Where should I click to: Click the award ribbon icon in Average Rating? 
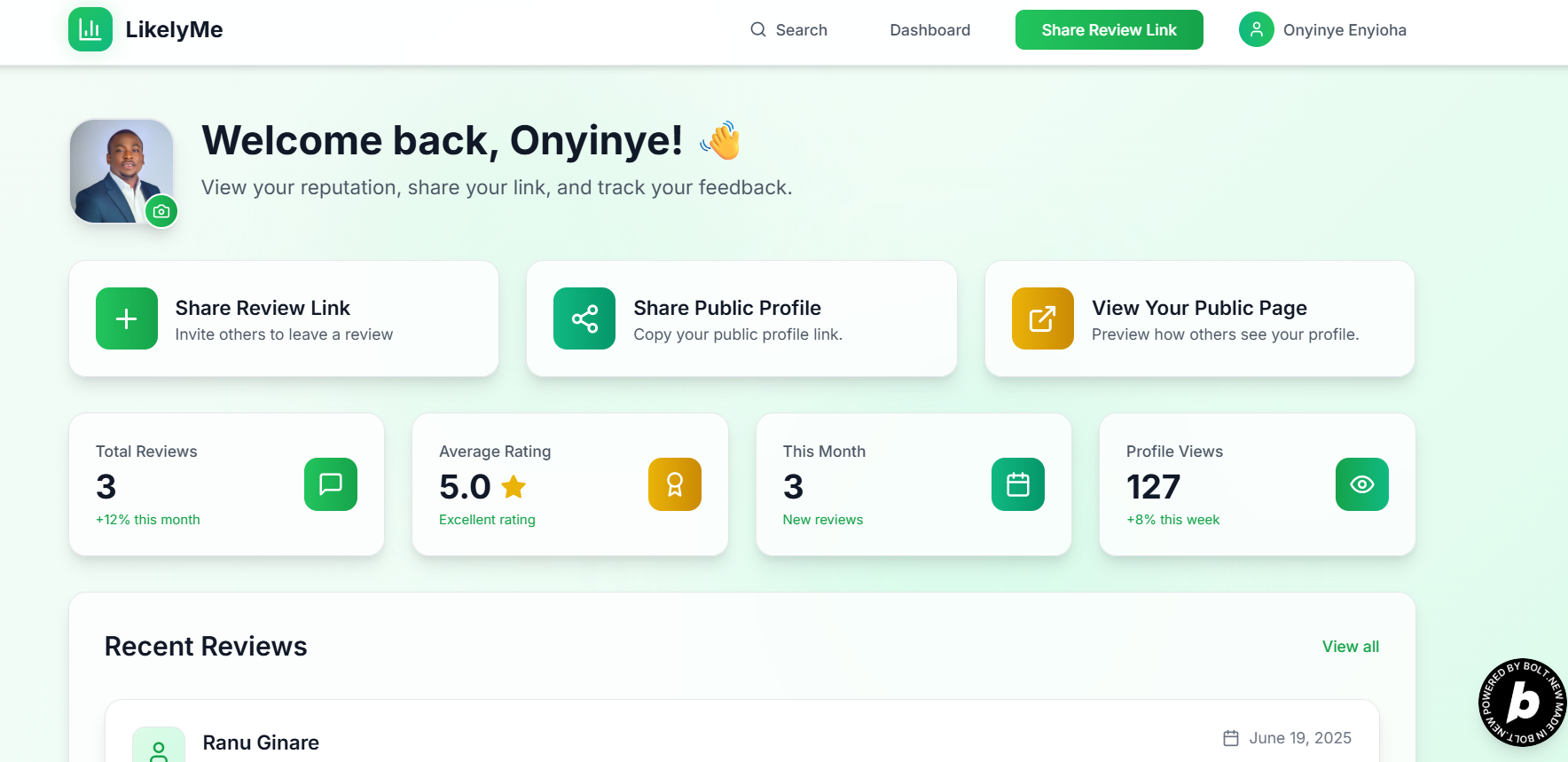click(x=675, y=484)
